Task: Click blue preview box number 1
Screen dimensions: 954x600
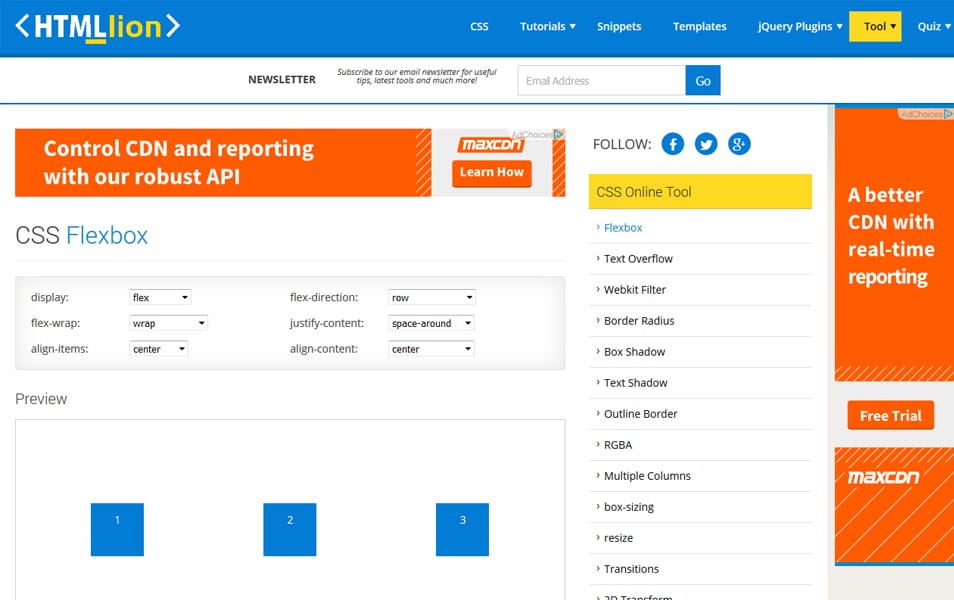Action: point(117,529)
